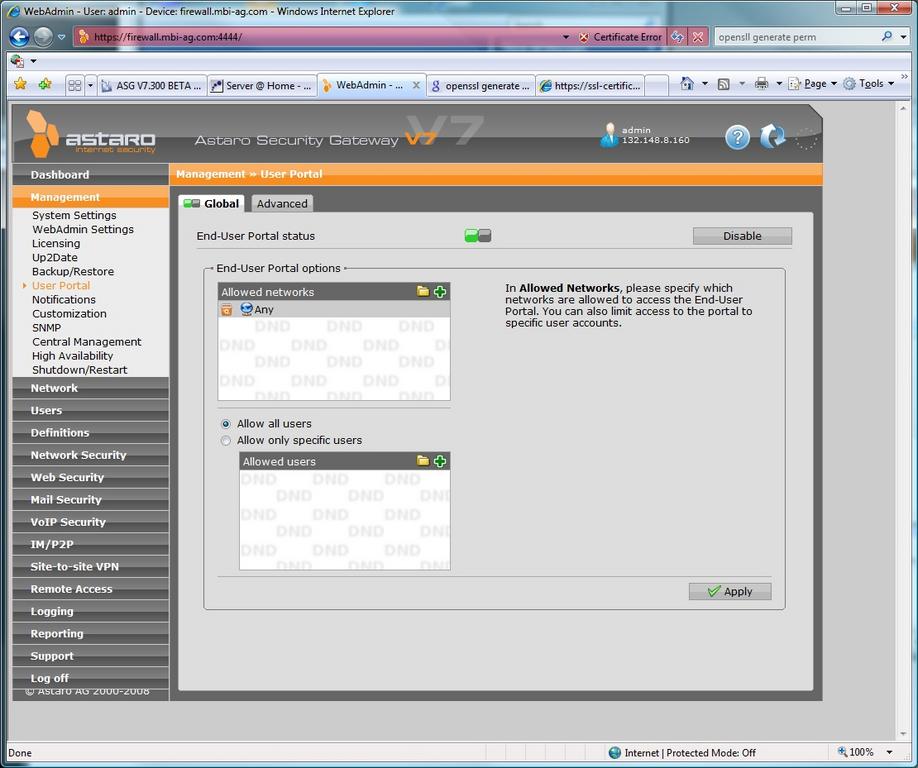Go back with the browser Back arrow
Viewport: 918px width, 768px height.
(x=19, y=37)
